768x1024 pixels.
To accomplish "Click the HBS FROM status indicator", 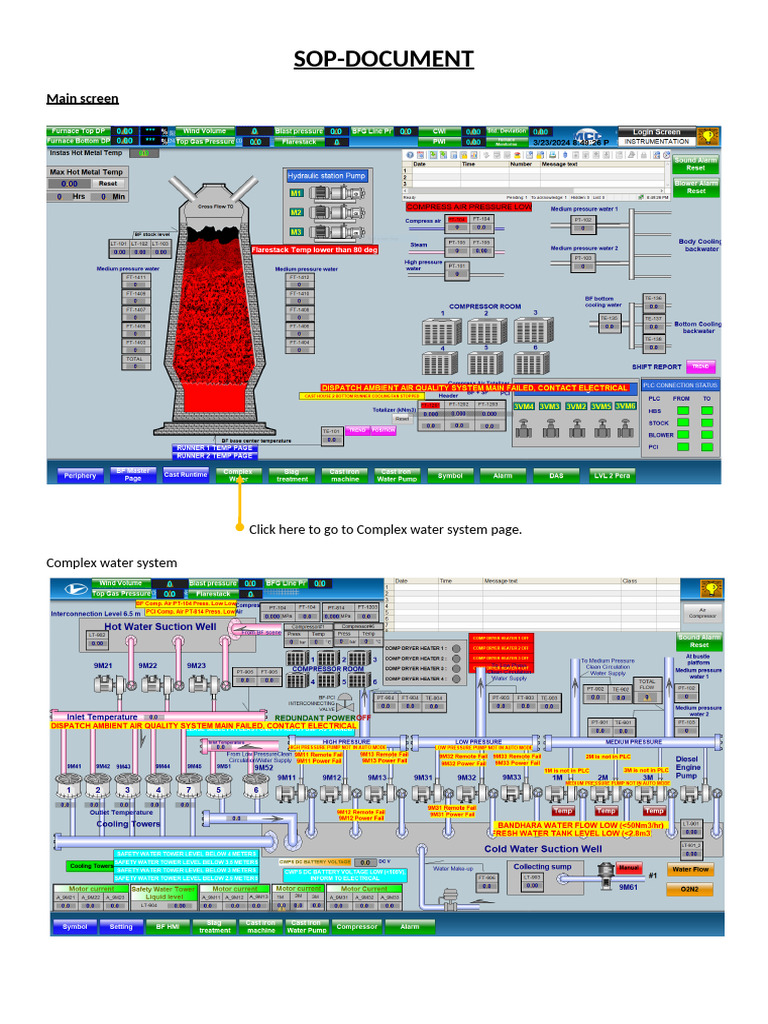I will coord(683,411).
